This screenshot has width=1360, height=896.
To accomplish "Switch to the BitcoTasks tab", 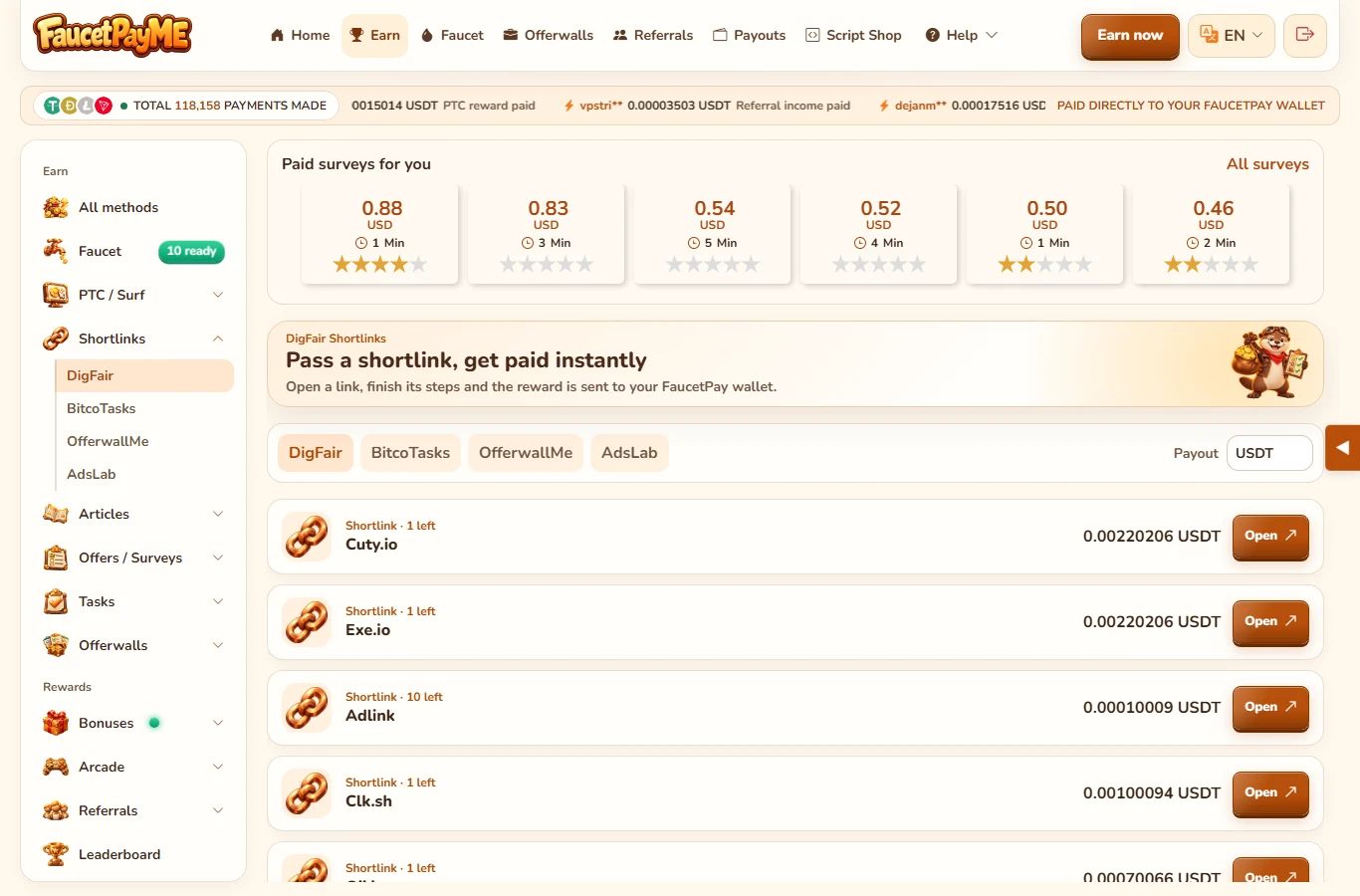I will (410, 453).
